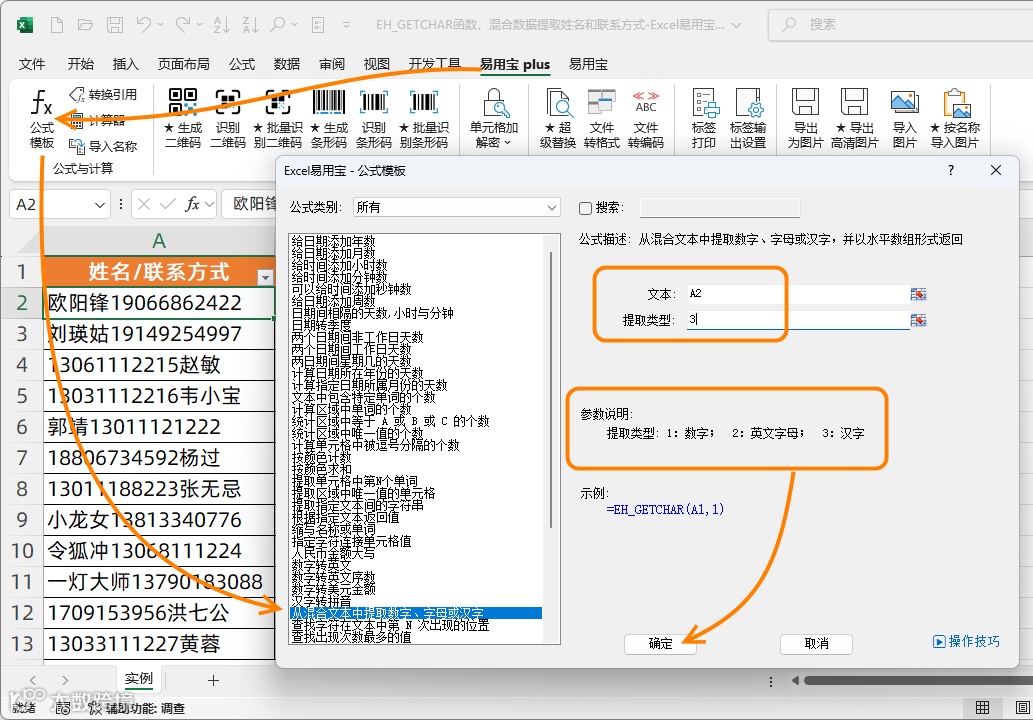The image size is (1033, 720).
Task: Click the dialog help question mark button
Action: click(951, 170)
